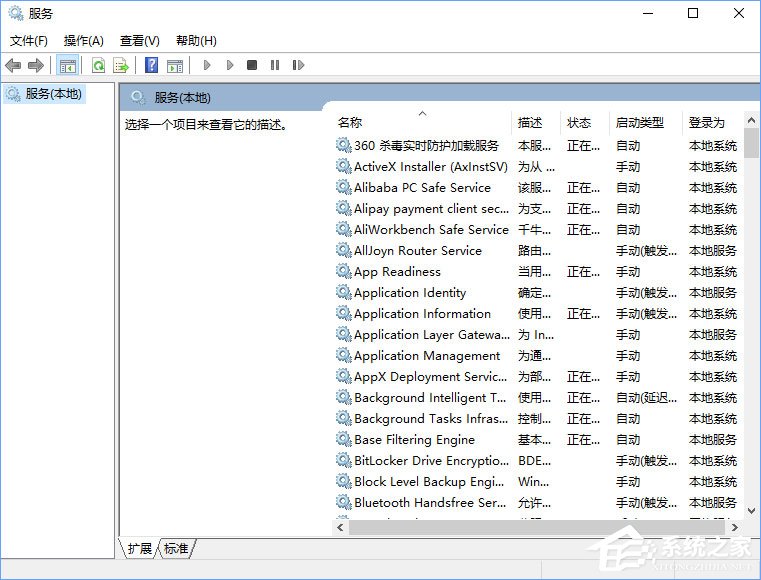
Task: Click gear icon next to App Readiness
Action: point(344,271)
